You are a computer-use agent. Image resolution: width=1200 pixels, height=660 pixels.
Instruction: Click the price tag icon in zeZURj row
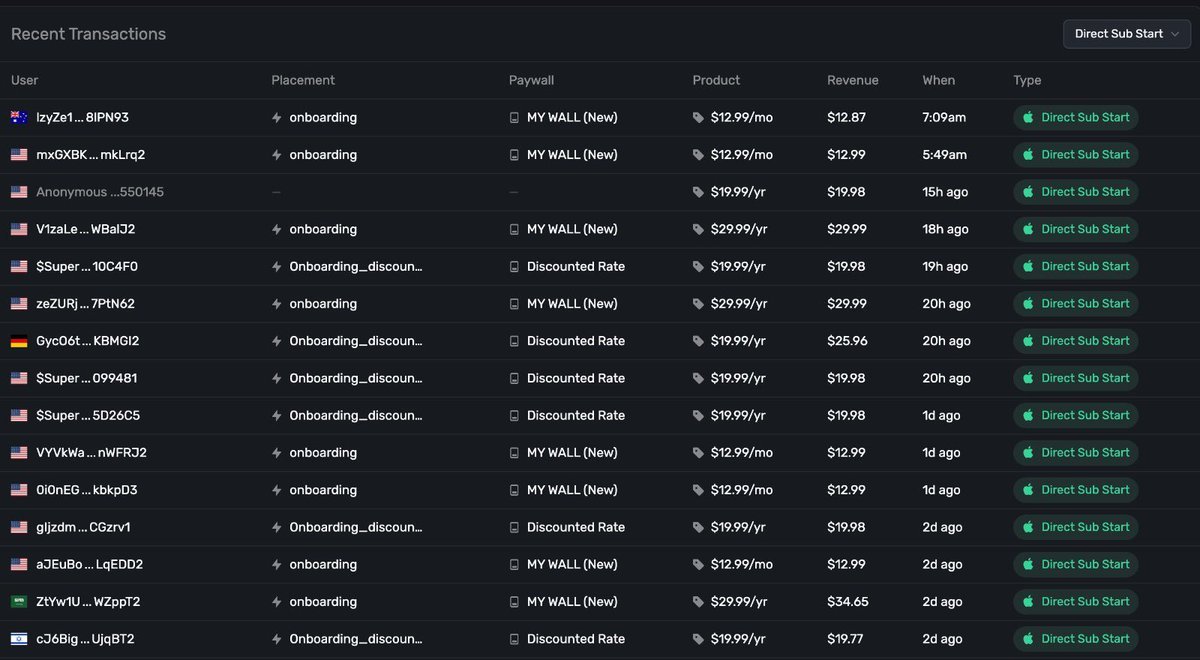point(698,304)
